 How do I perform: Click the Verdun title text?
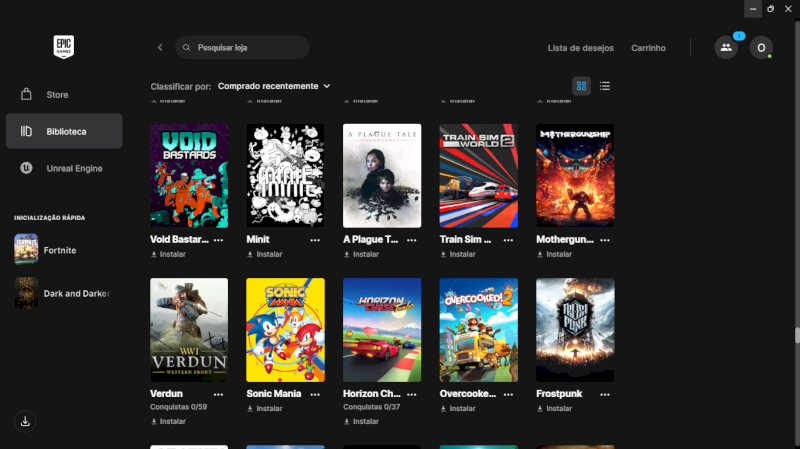coord(166,394)
